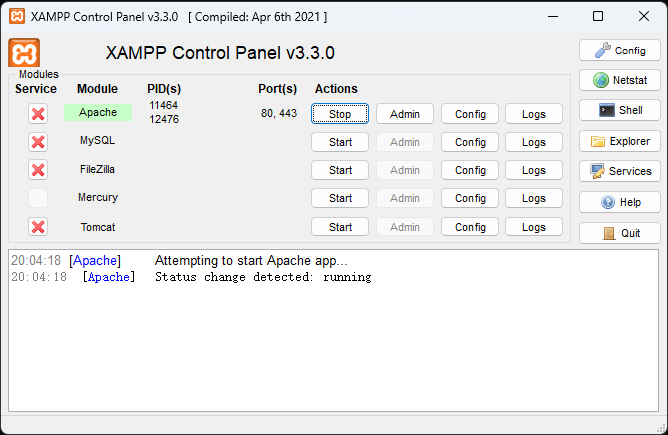Click the Service column header

point(36,89)
